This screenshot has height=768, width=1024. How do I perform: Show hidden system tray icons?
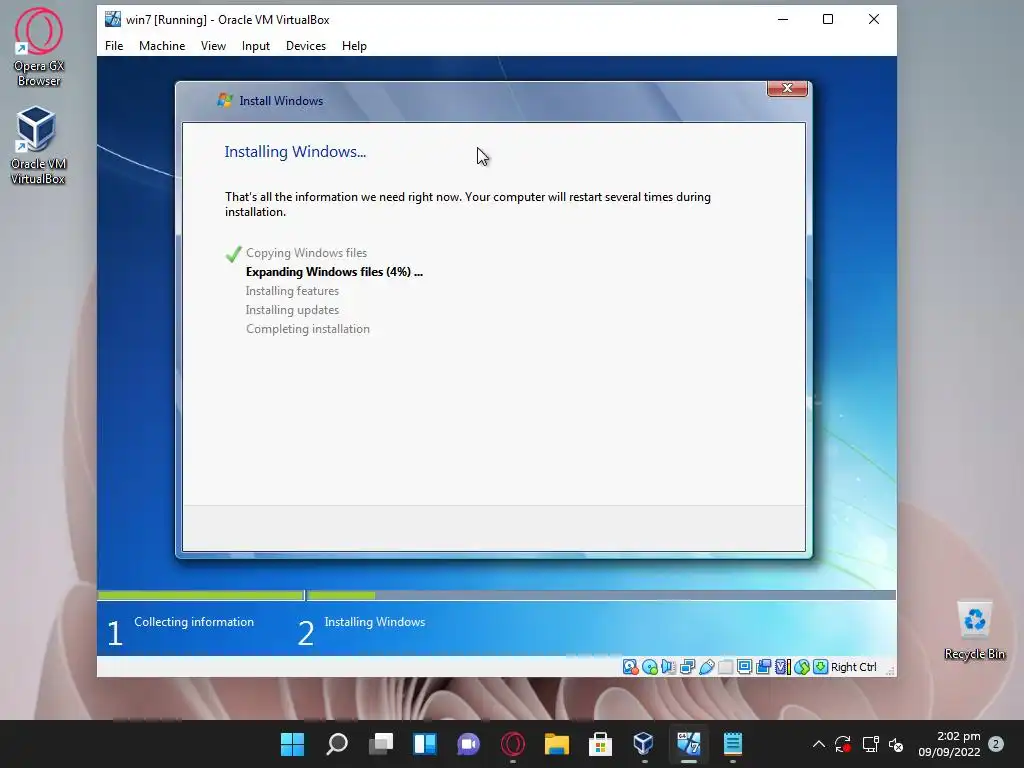click(x=818, y=744)
